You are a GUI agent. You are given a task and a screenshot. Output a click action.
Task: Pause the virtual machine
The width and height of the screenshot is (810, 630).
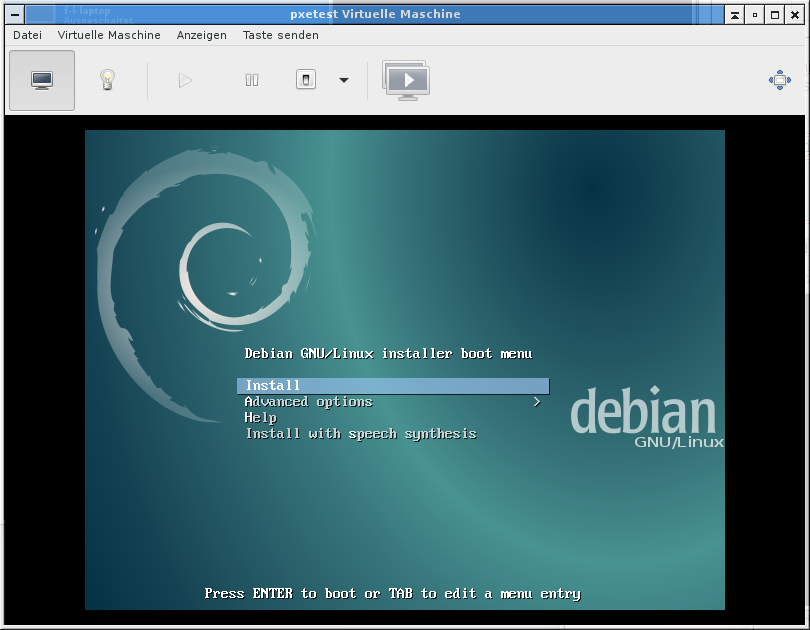coord(252,80)
